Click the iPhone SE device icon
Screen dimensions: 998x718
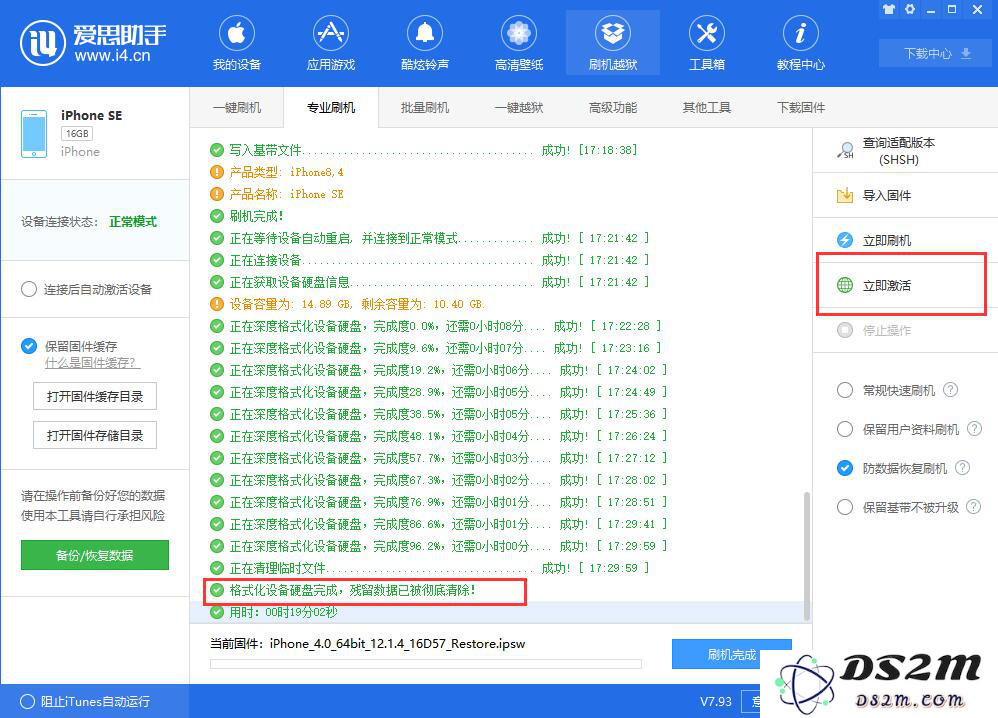pos(34,134)
